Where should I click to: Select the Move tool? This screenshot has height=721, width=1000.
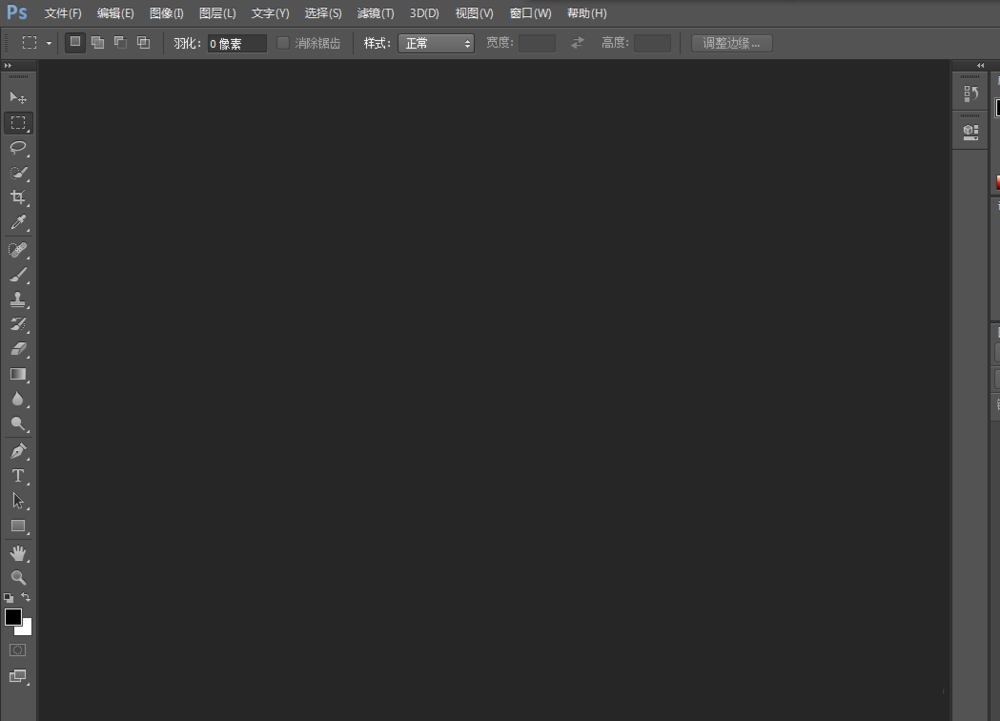(x=18, y=98)
